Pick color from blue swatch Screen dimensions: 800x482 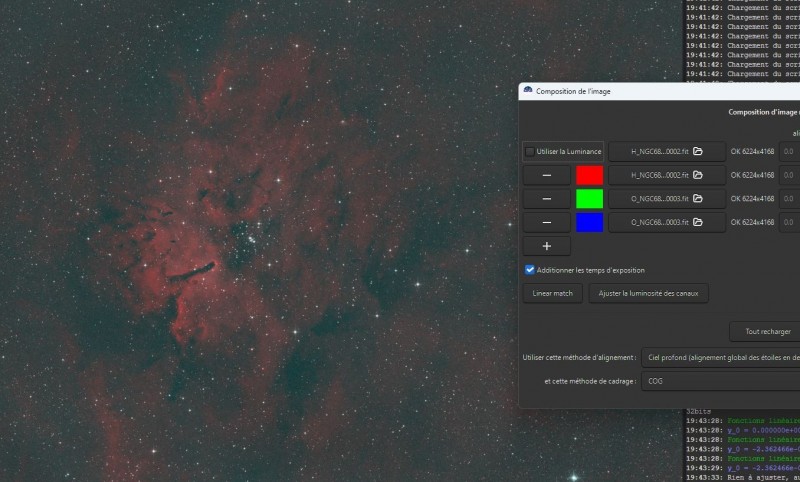coord(589,222)
